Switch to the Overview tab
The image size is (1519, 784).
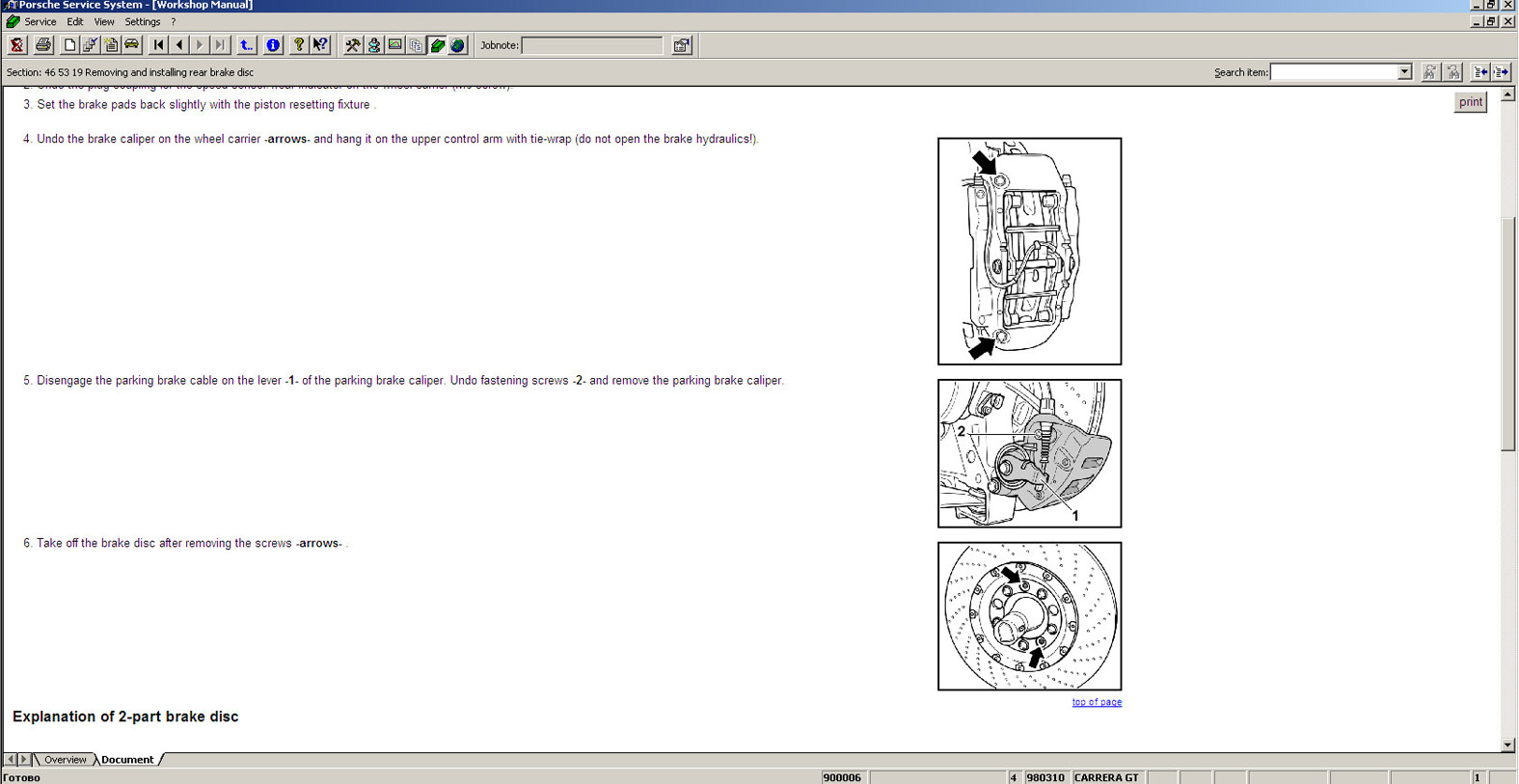[x=65, y=760]
